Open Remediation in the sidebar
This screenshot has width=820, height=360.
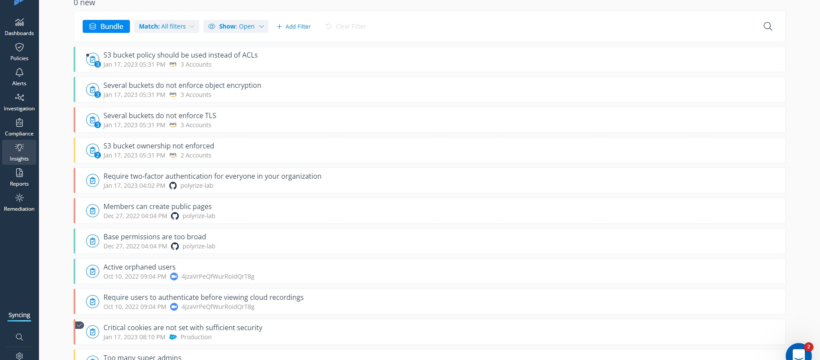[19, 202]
